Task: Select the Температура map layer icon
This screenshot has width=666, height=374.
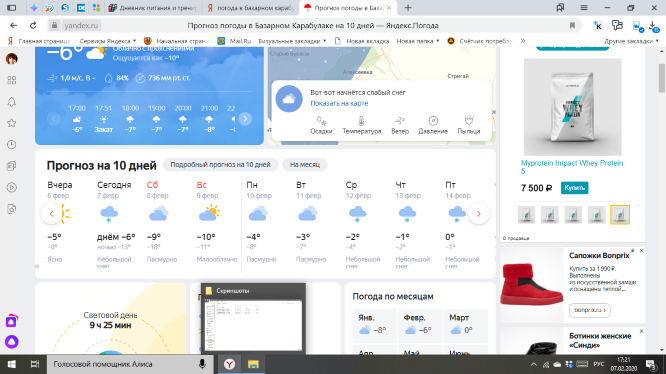Action: (x=361, y=121)
